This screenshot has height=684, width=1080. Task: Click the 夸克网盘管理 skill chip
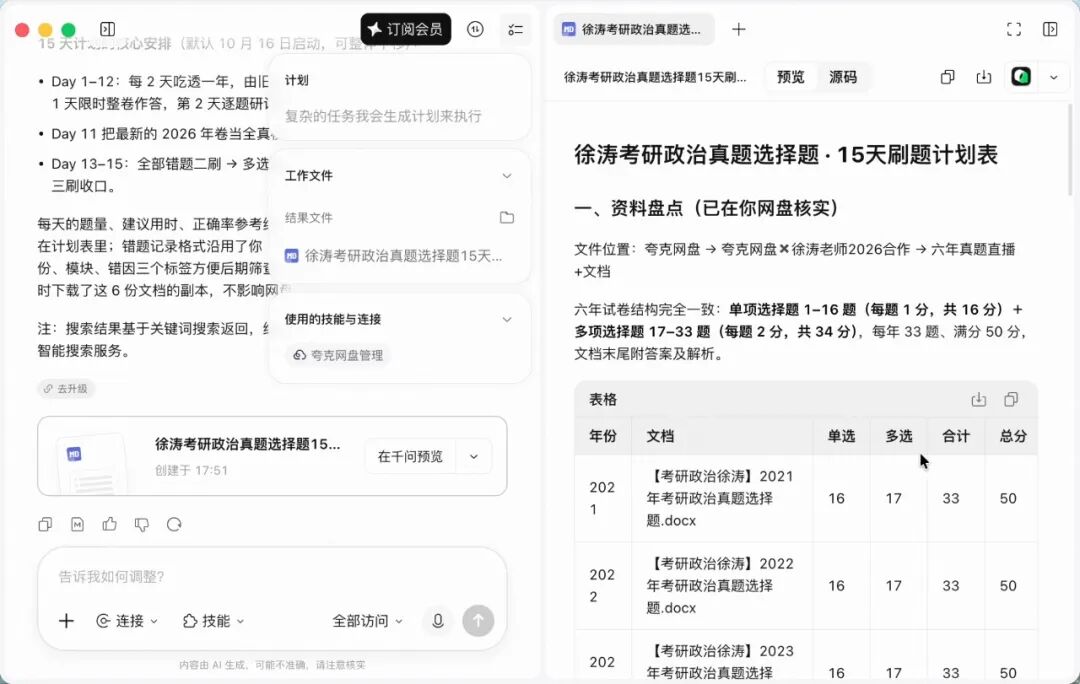338,355
